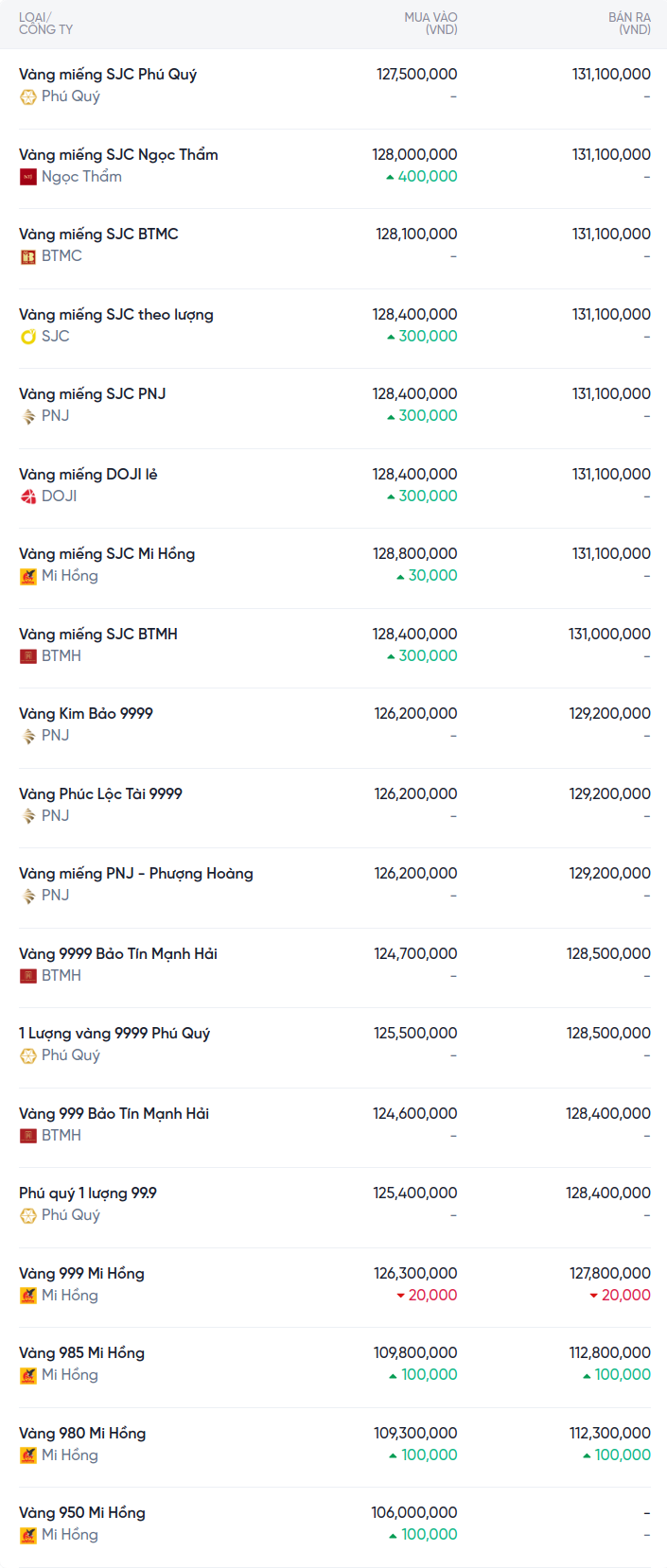Click the BÁN RA (VND) column header
This screenshot has height=1568, width=667.
pyautogui.click(x=629, y=24)
